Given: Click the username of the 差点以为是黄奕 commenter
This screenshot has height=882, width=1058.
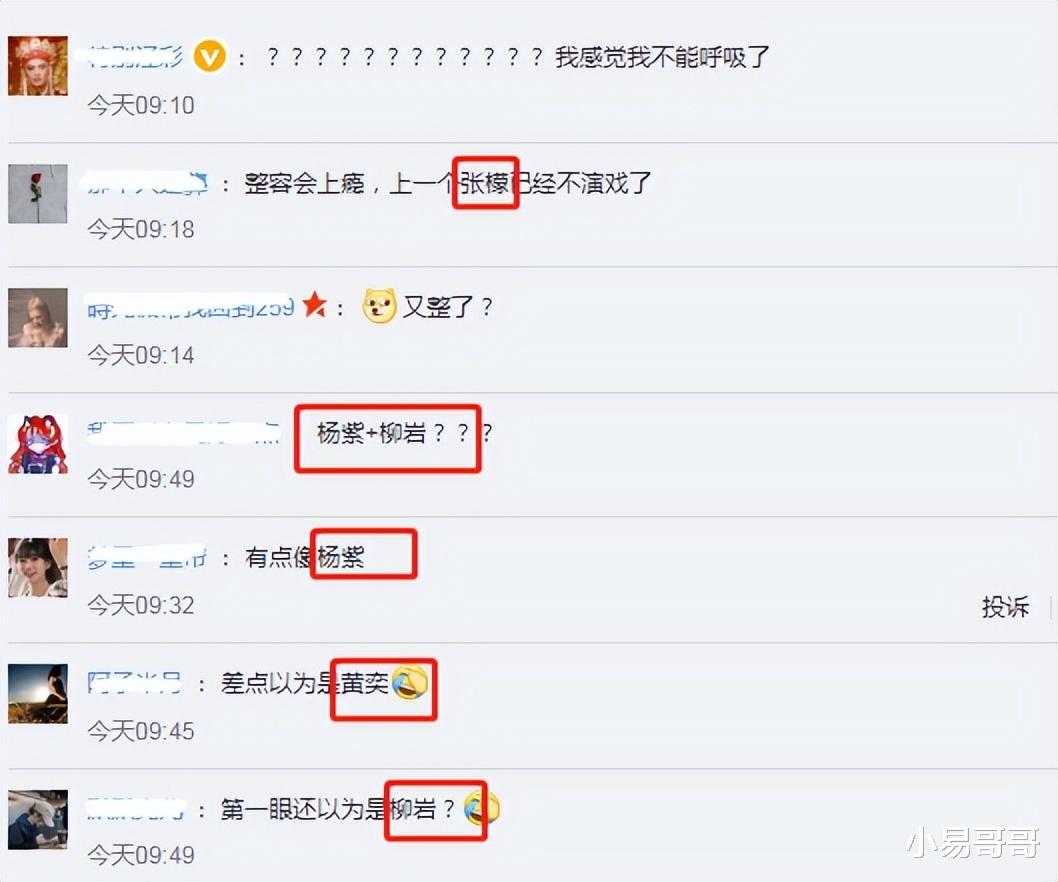Looking at the screenshot, I should [134, 683].
